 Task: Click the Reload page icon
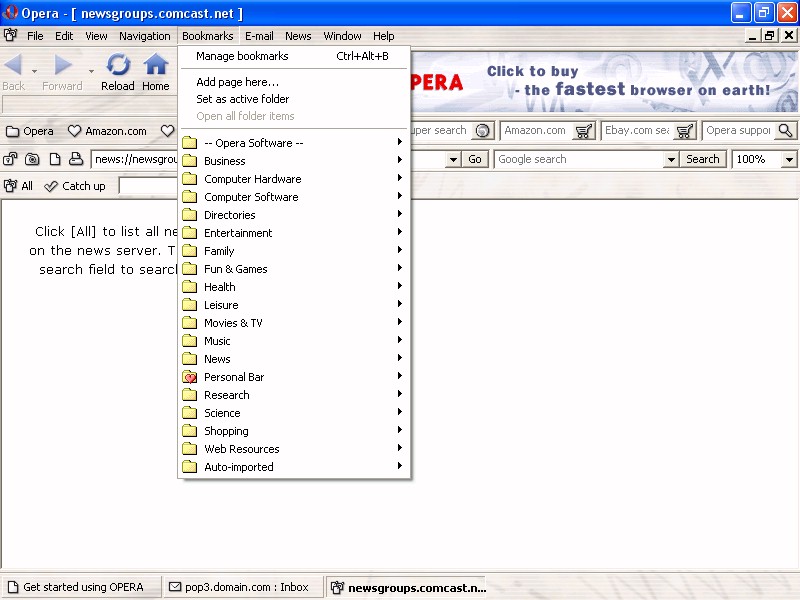coord(118,66)
